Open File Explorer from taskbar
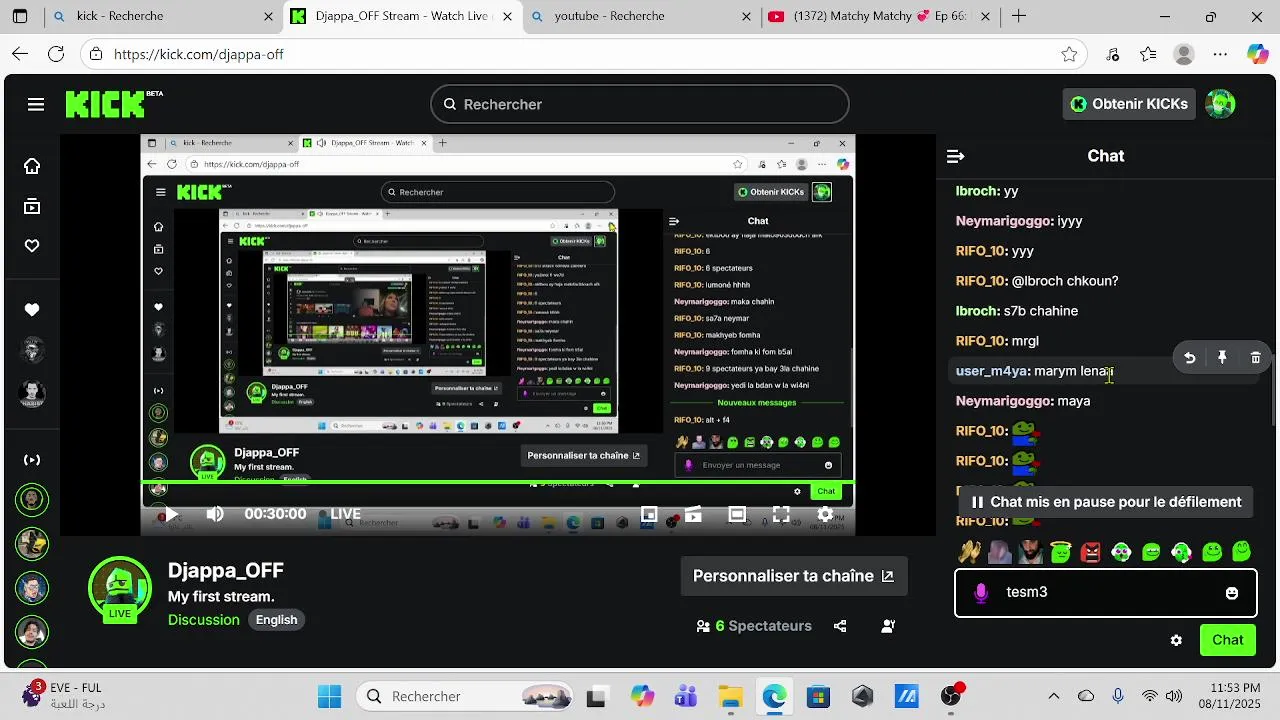The height and width of the screenshot is (720, 1280). point(730,696)
